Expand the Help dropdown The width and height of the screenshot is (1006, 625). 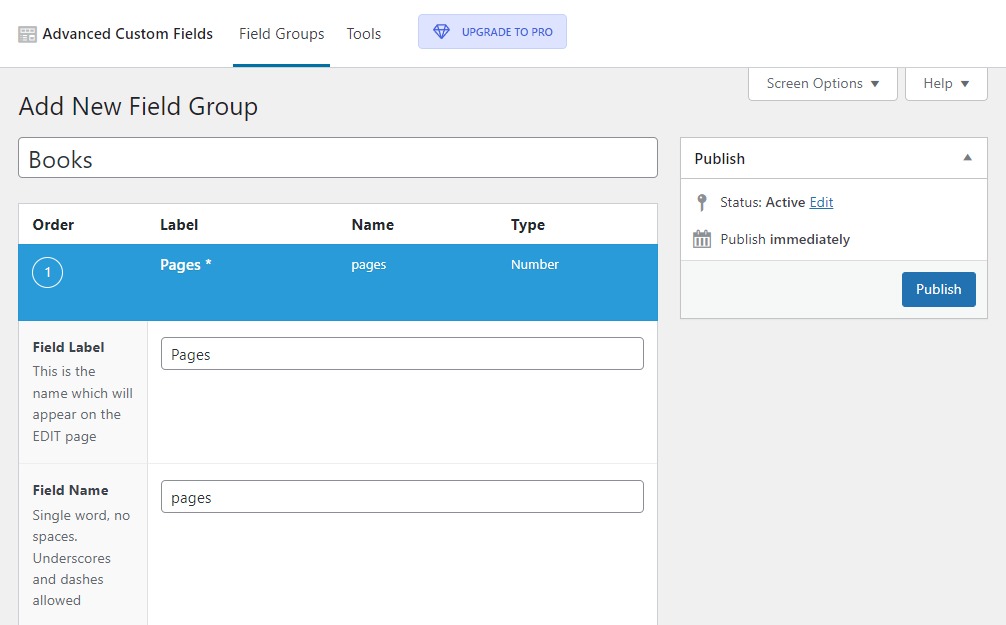click(x=946, y=84)
